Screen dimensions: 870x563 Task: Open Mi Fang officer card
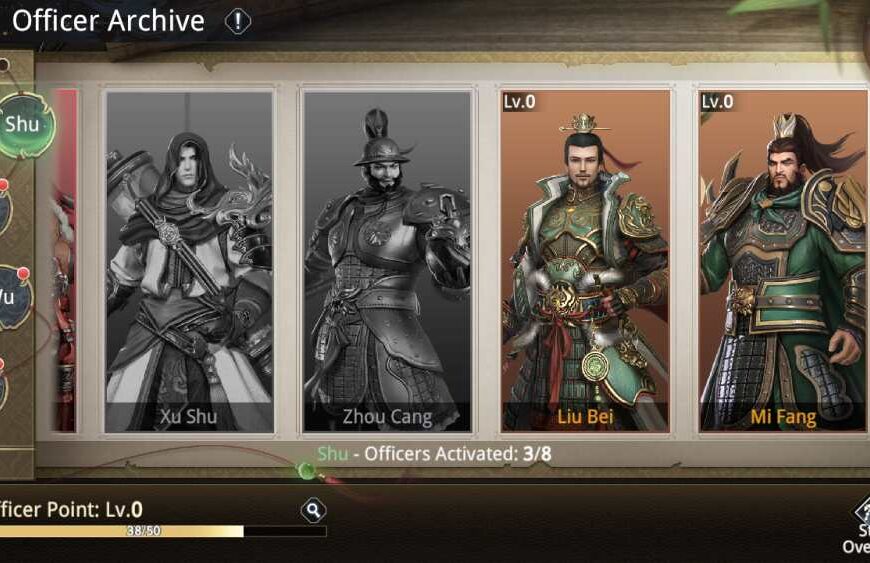point(783,261)
